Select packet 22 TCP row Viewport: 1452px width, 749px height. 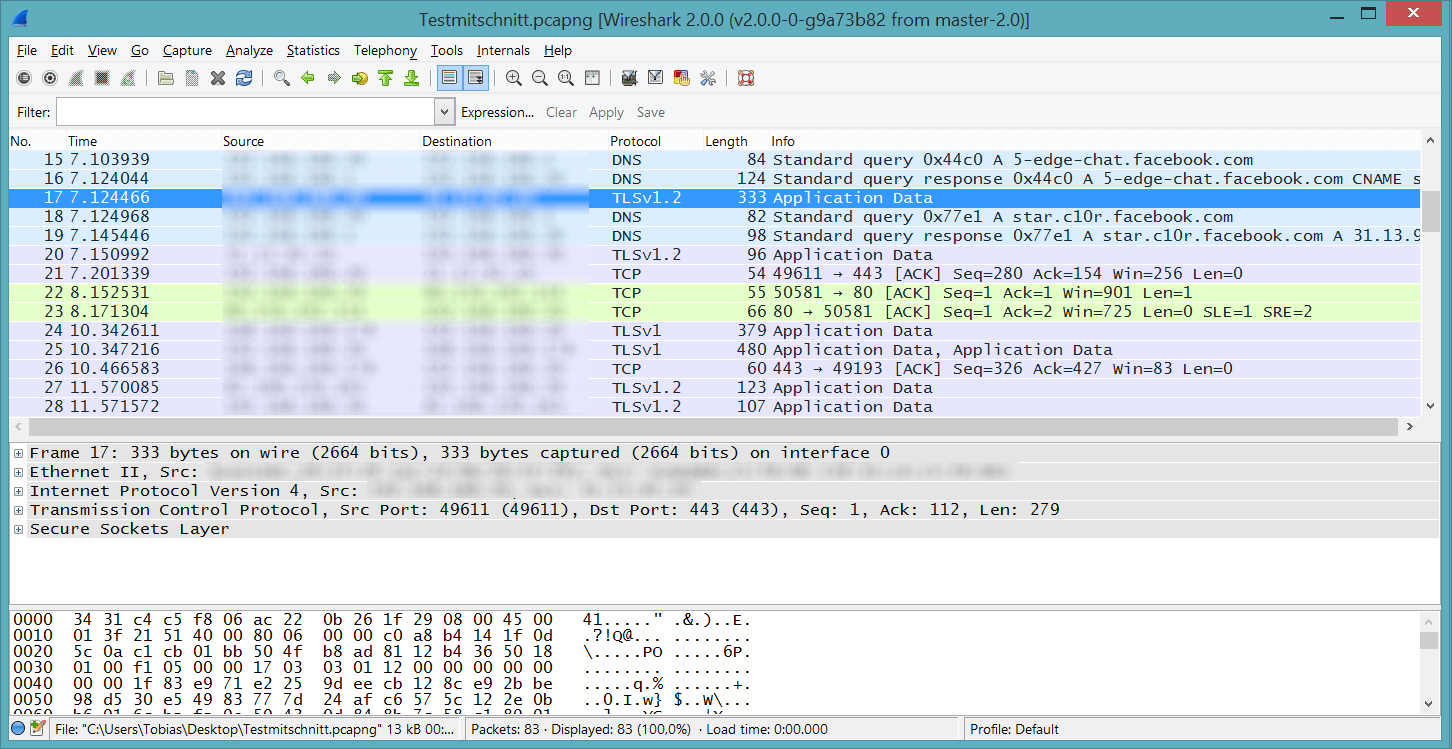pyautogui.click(x=715, y=293)
